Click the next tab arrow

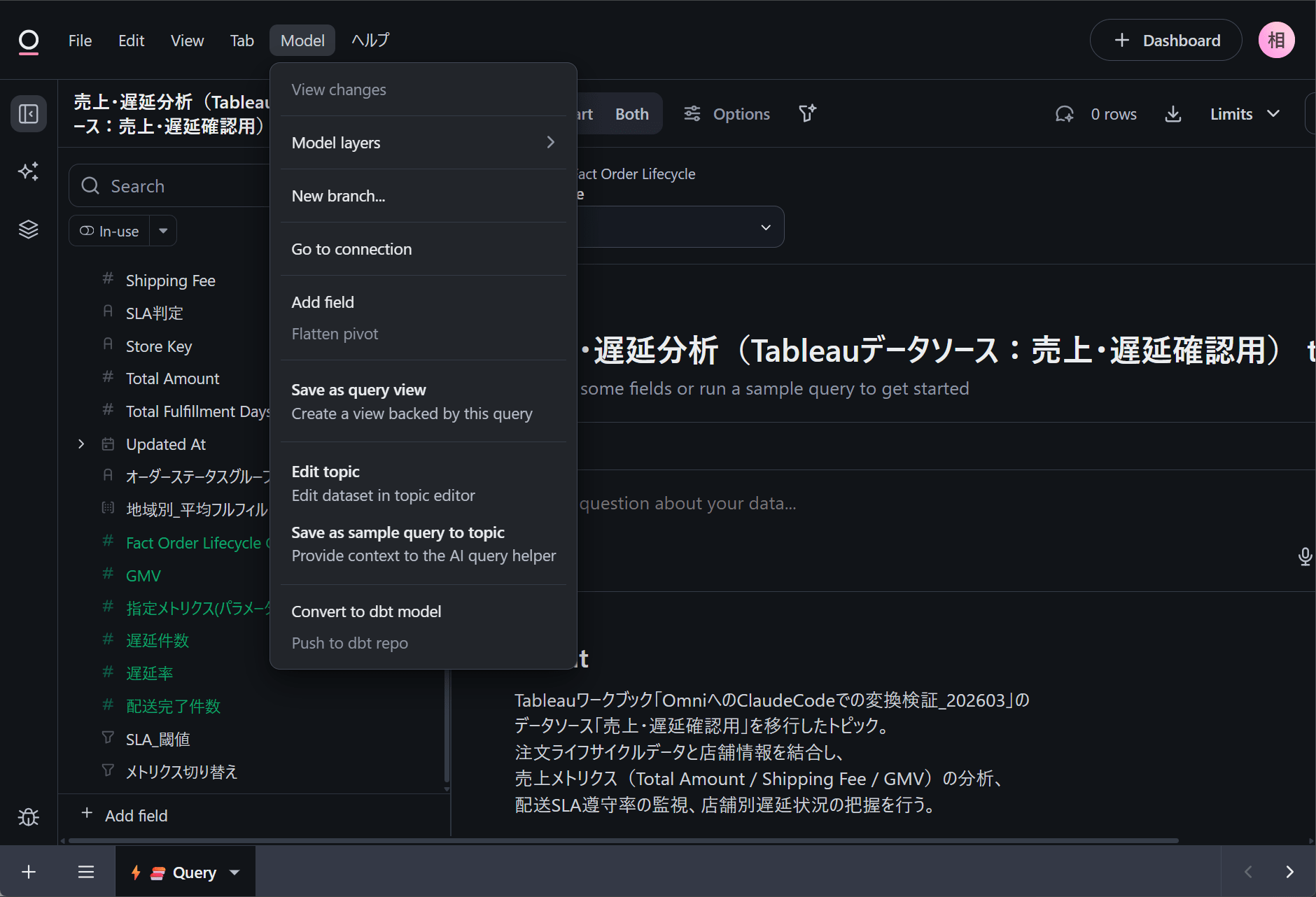click(1289, 872)
